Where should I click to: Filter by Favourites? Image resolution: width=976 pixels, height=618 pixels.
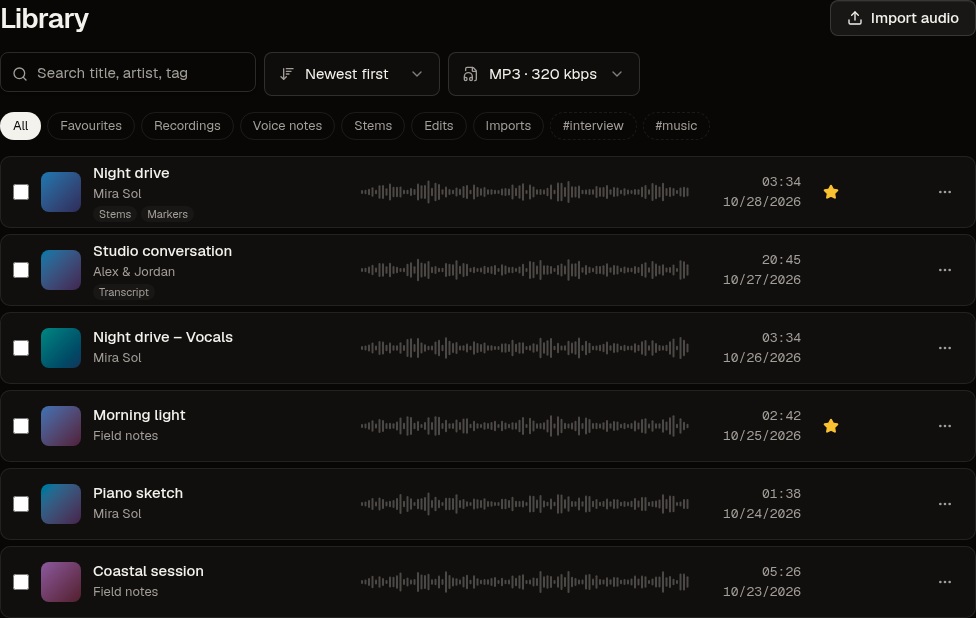pos(91,126)
